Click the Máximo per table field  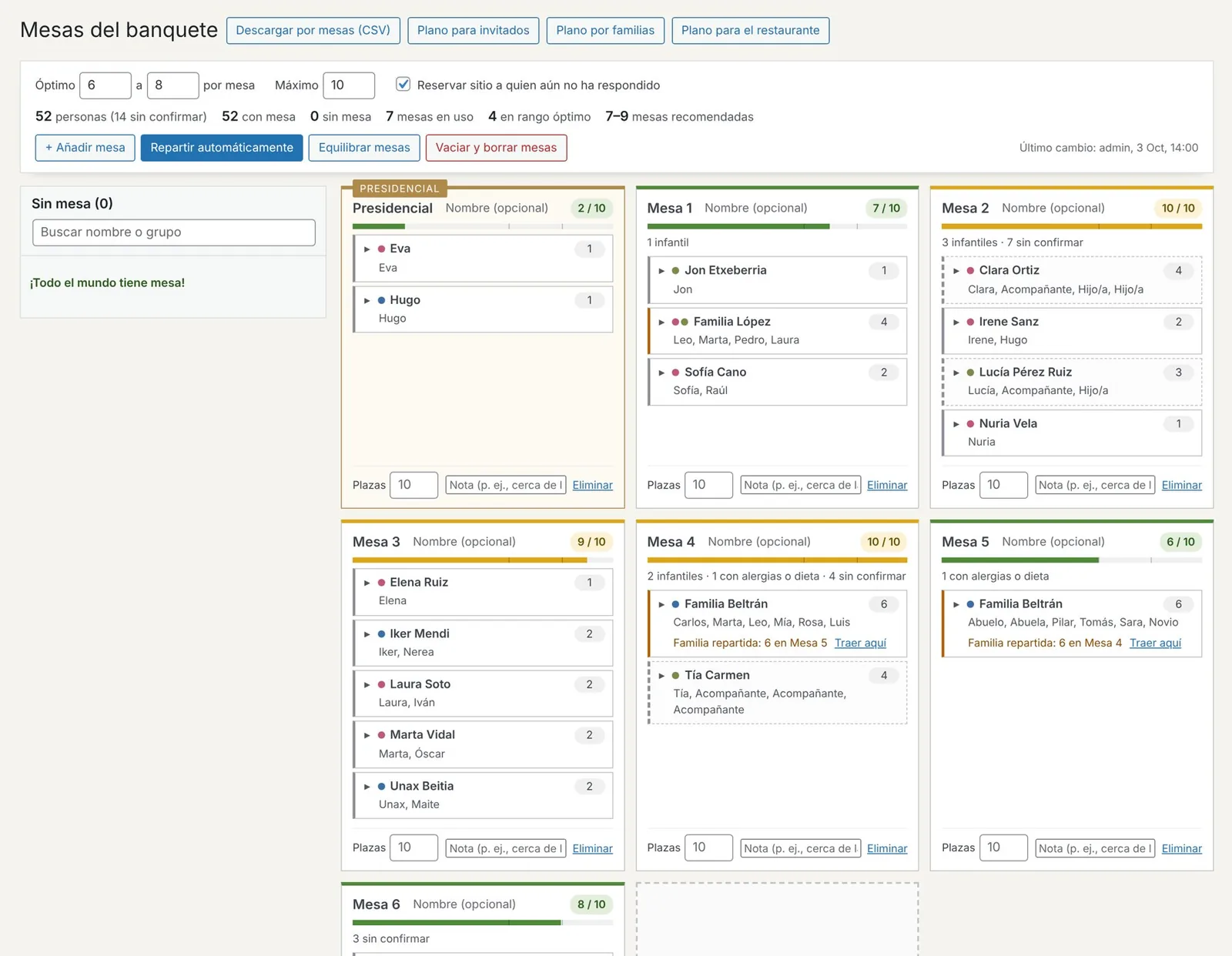pos(349,85)
